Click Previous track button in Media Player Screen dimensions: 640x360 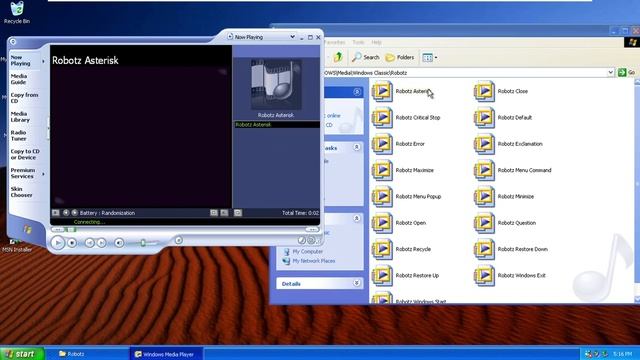[89, 243]
